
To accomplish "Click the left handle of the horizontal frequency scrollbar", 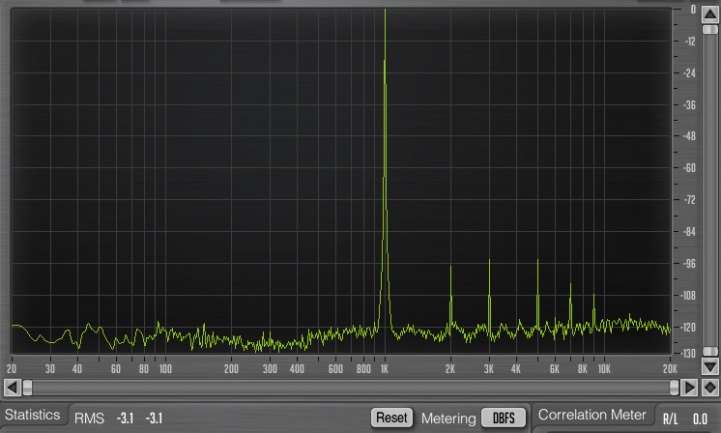I will pos(28,387).
